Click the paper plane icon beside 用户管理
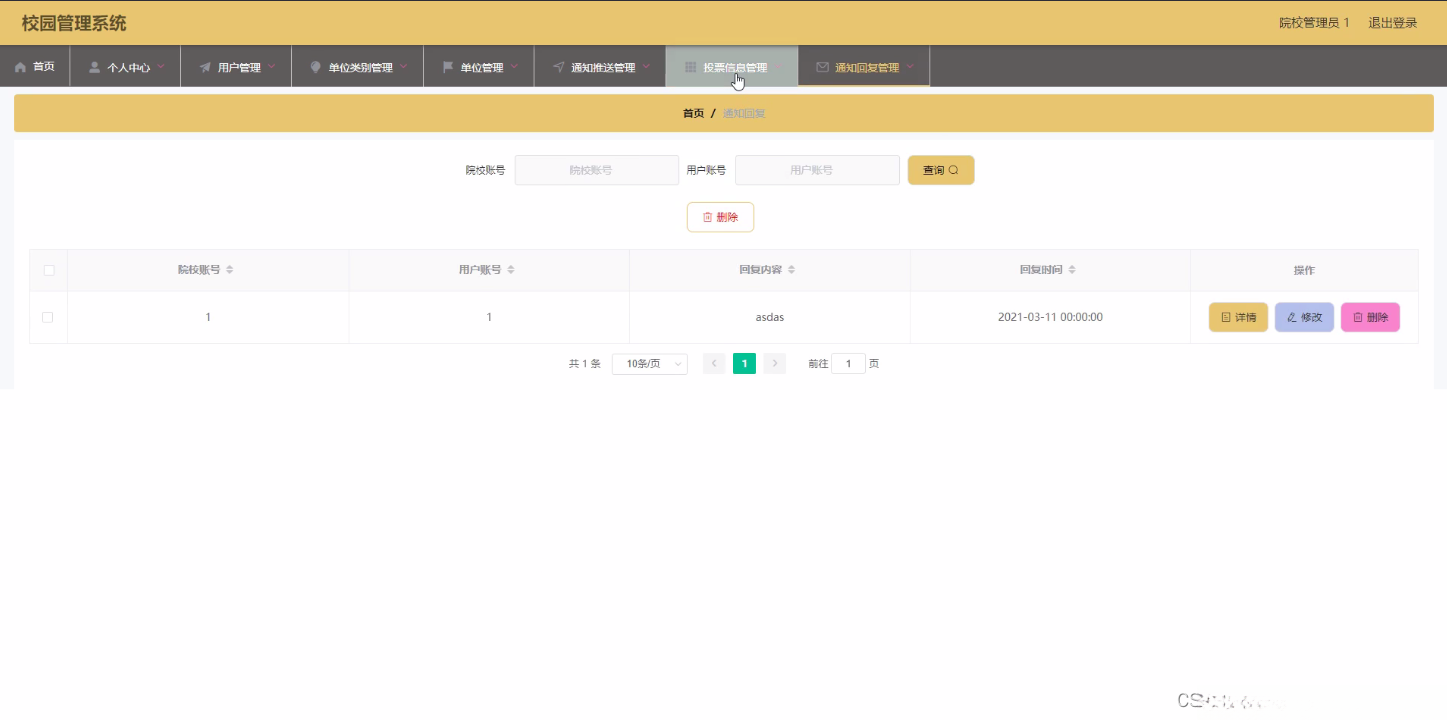This screenshot has width=1447, height=720. click(x=205, y=67)
